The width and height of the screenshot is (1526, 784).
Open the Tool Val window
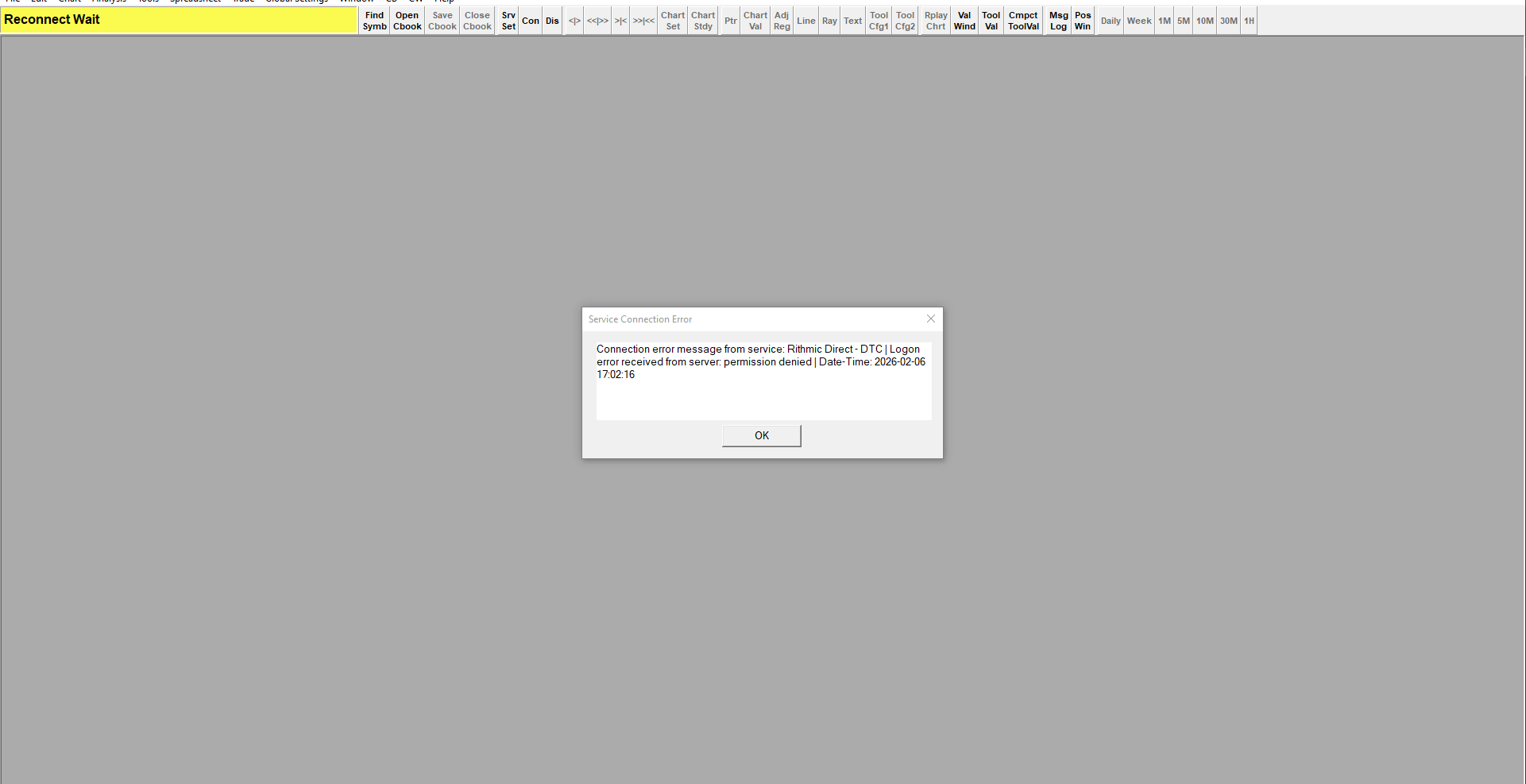click(x=991, y=21)
